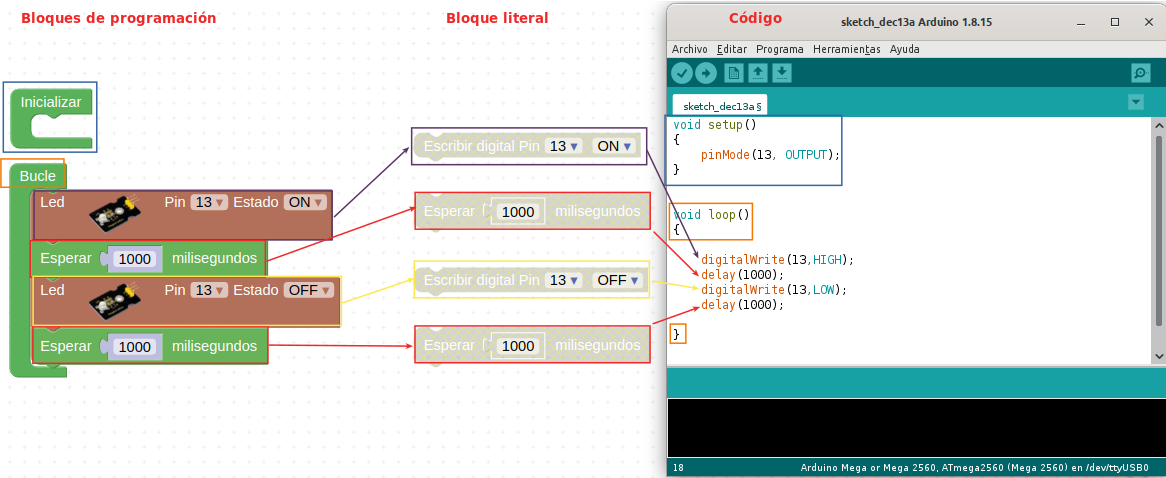The width and height of the screenshot is (1166, 478).
Task: Click the Verify checkmark button in Arduino toolbar
Action: coord(682,73)
